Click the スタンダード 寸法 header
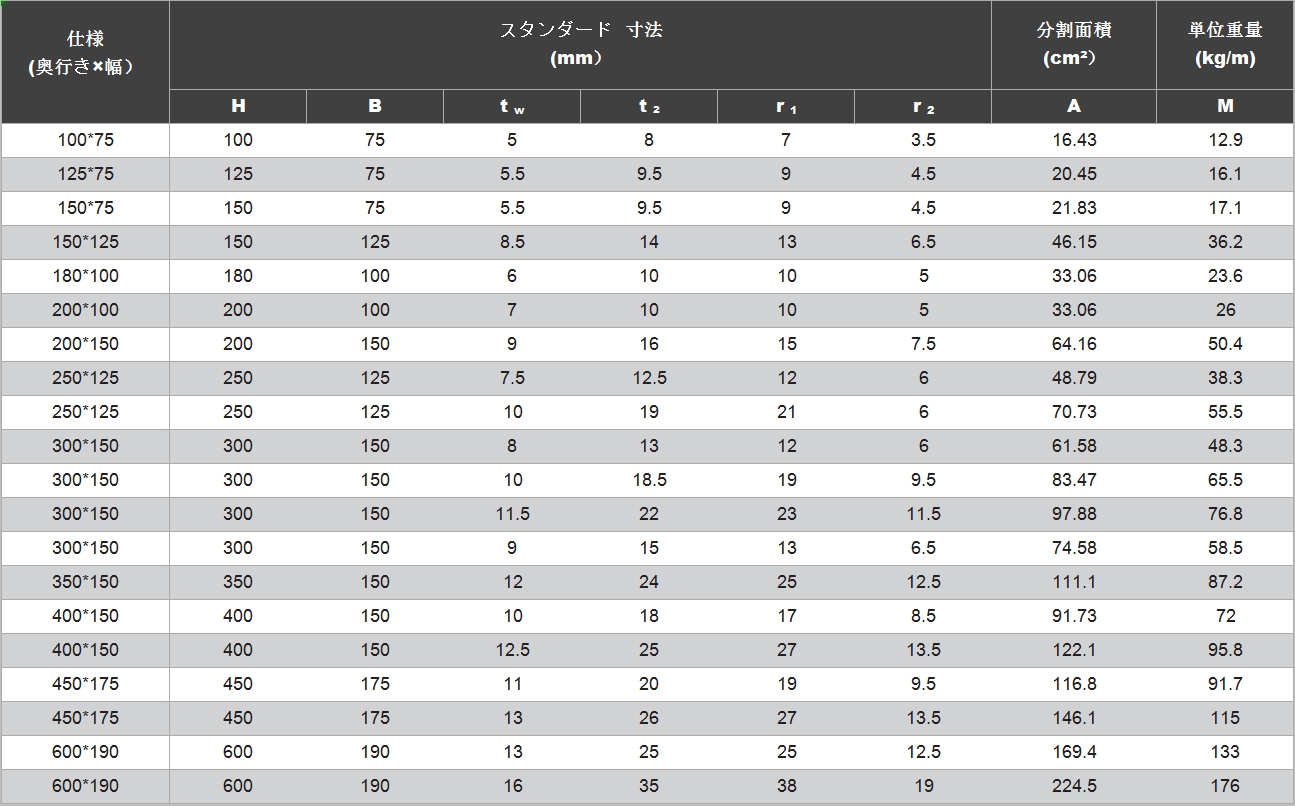The image size is (1295, 806). pyautogui.click(x=580, y=45)
